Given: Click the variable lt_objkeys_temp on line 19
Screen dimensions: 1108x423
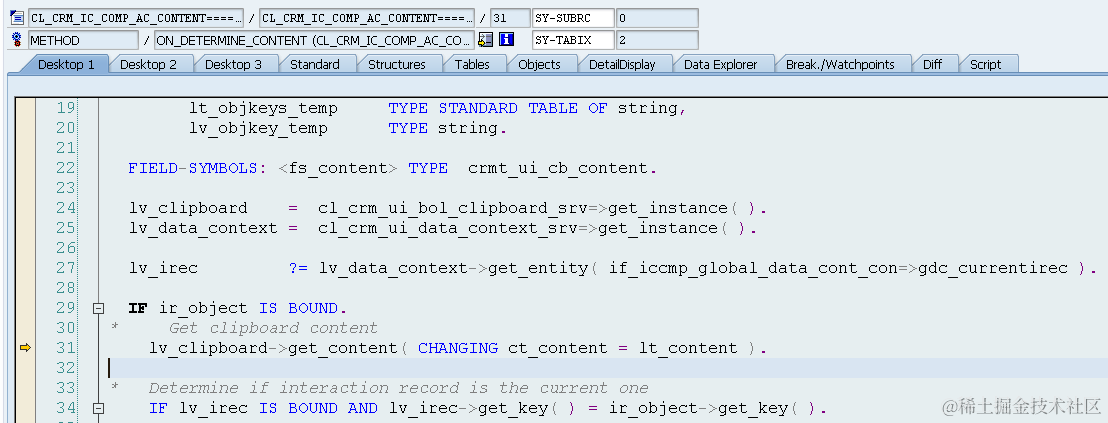Looking at the screenshot, I should (264, 109).
